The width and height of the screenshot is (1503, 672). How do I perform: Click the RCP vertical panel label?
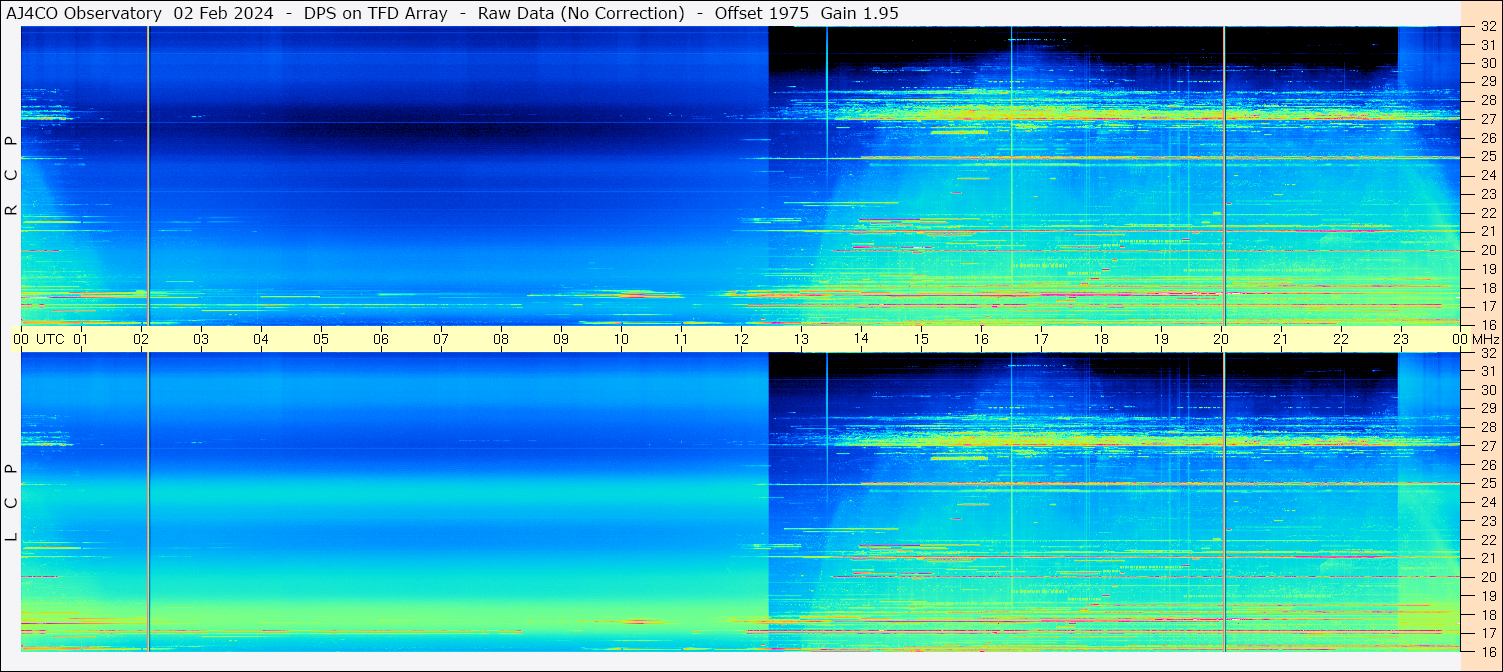tap(11, 175)
